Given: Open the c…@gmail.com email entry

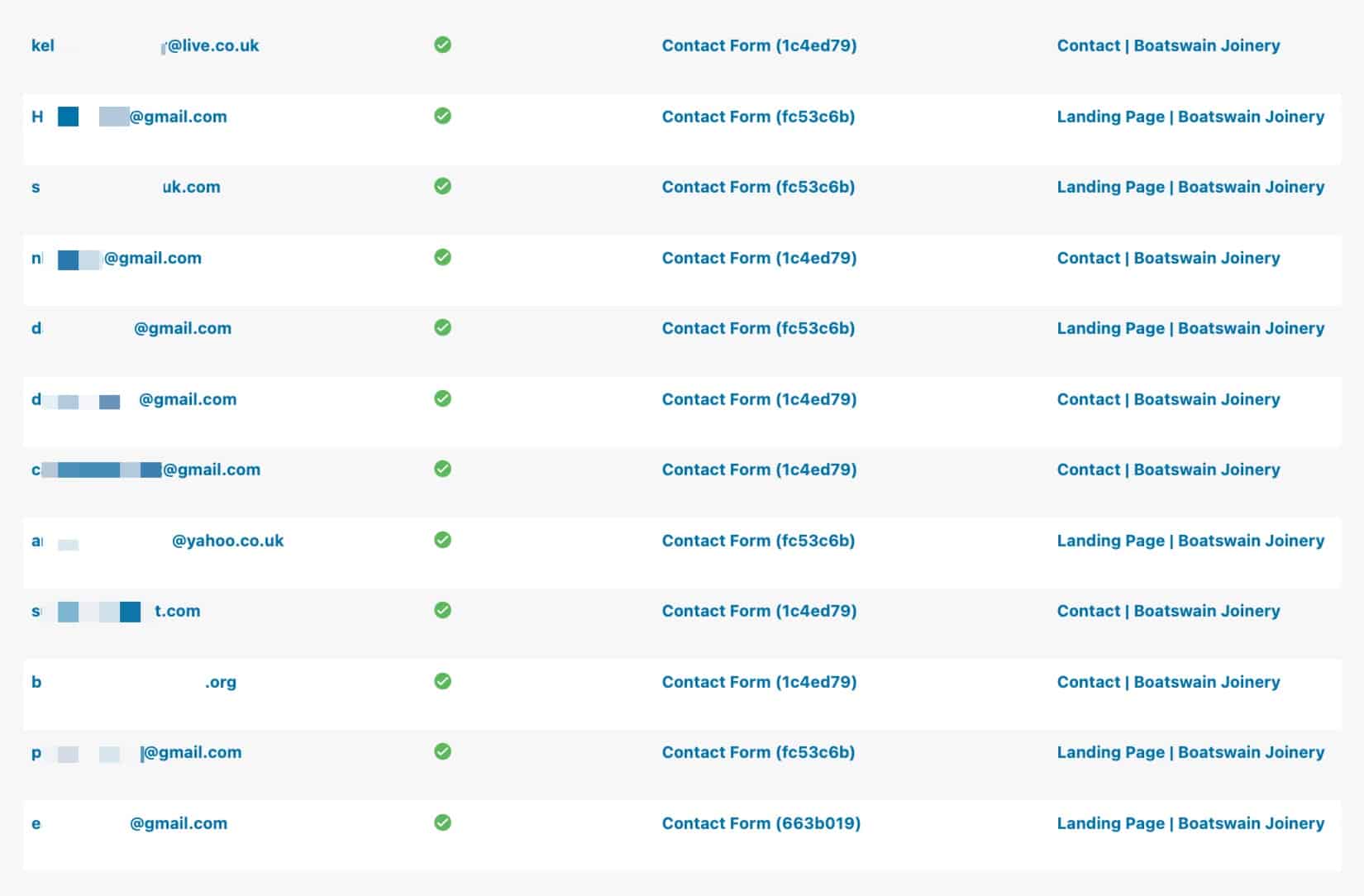Looking at the screenshot, I should (145, 469).
